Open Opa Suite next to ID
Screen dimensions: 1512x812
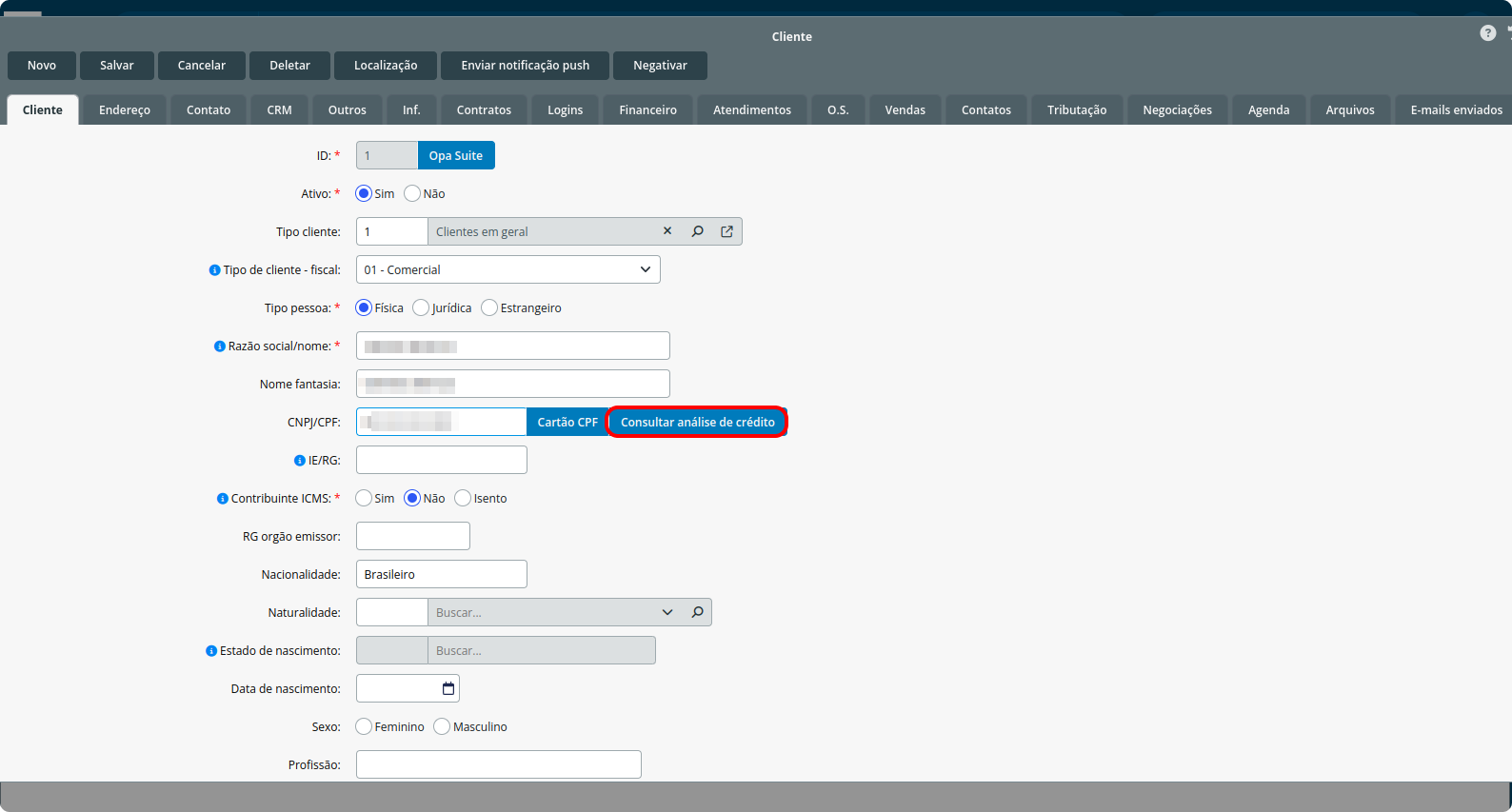tap(456, 155)
